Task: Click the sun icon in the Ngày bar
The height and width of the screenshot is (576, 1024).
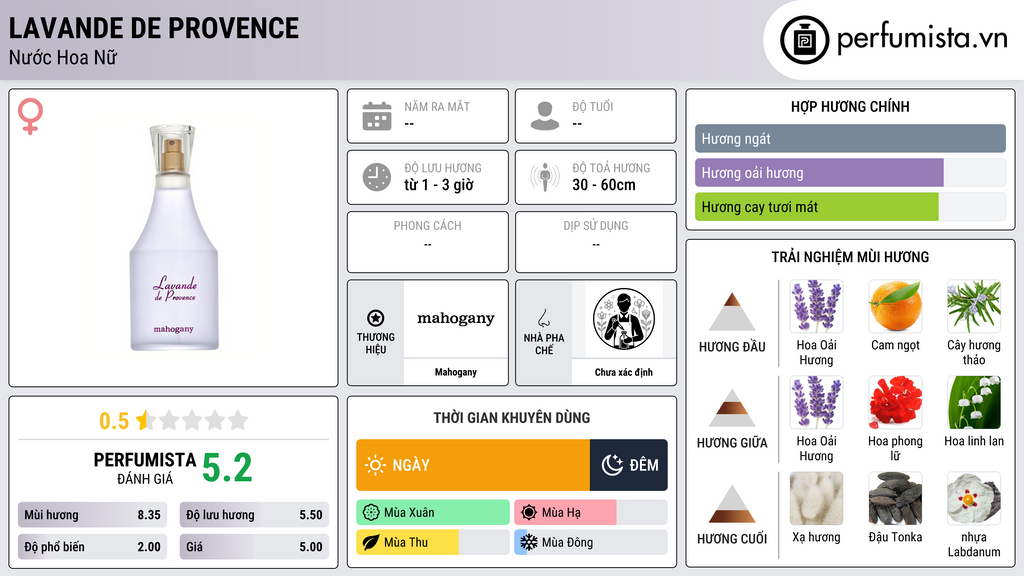Action: pyautogui.click(x=376, y=465)
